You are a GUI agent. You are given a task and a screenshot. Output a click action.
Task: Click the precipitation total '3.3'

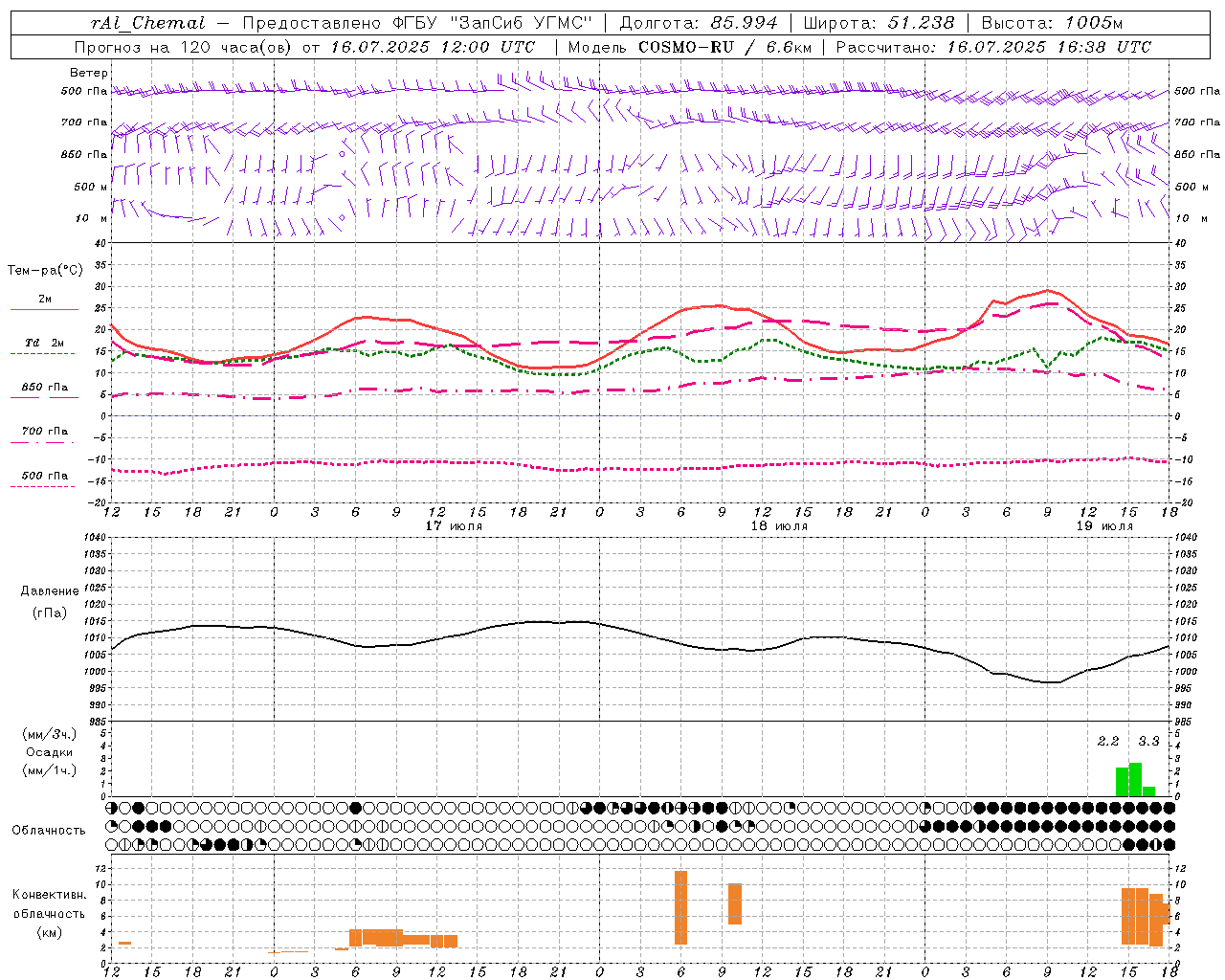click(1148, 741)
